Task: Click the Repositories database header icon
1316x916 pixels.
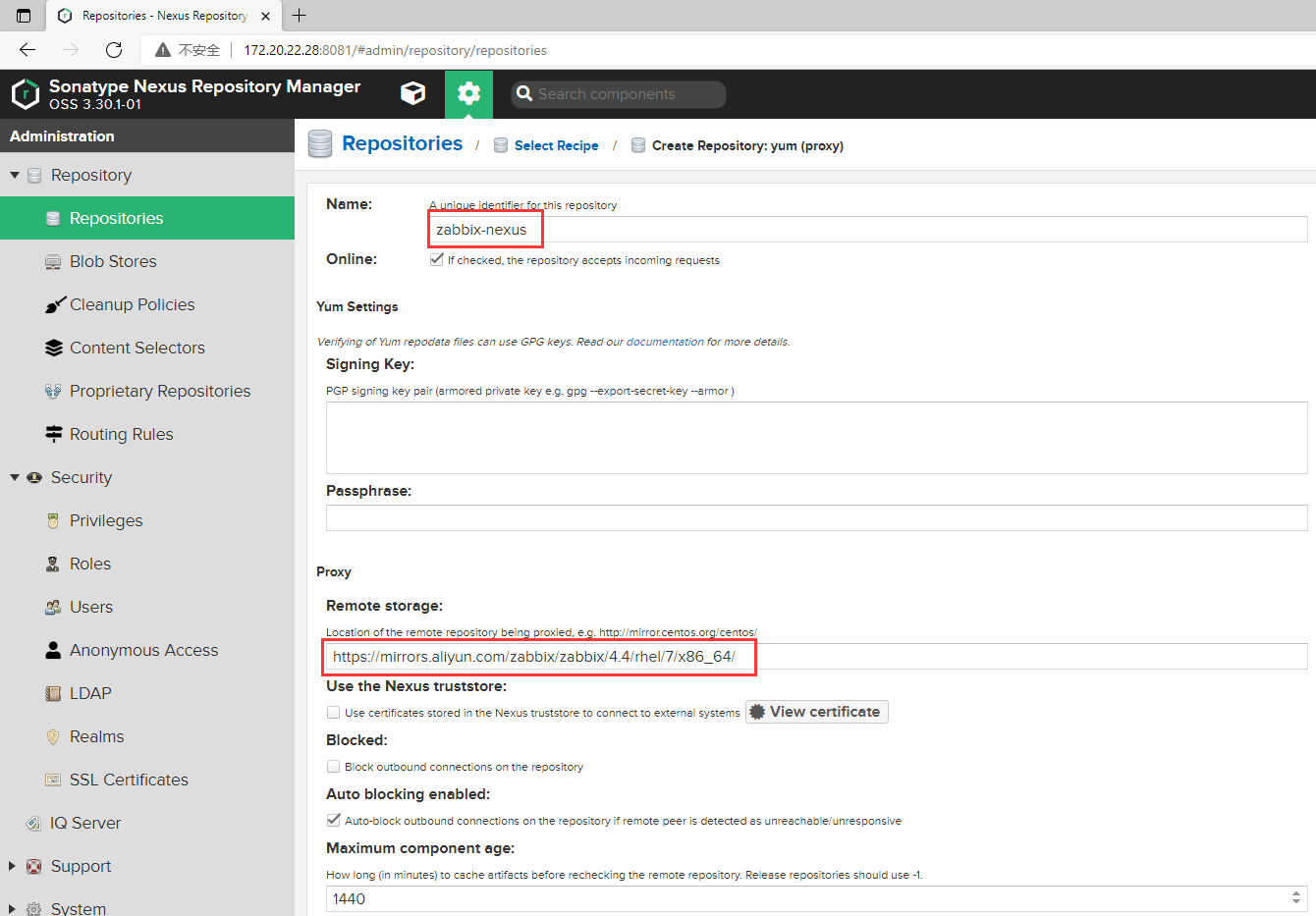Action: 320,143
